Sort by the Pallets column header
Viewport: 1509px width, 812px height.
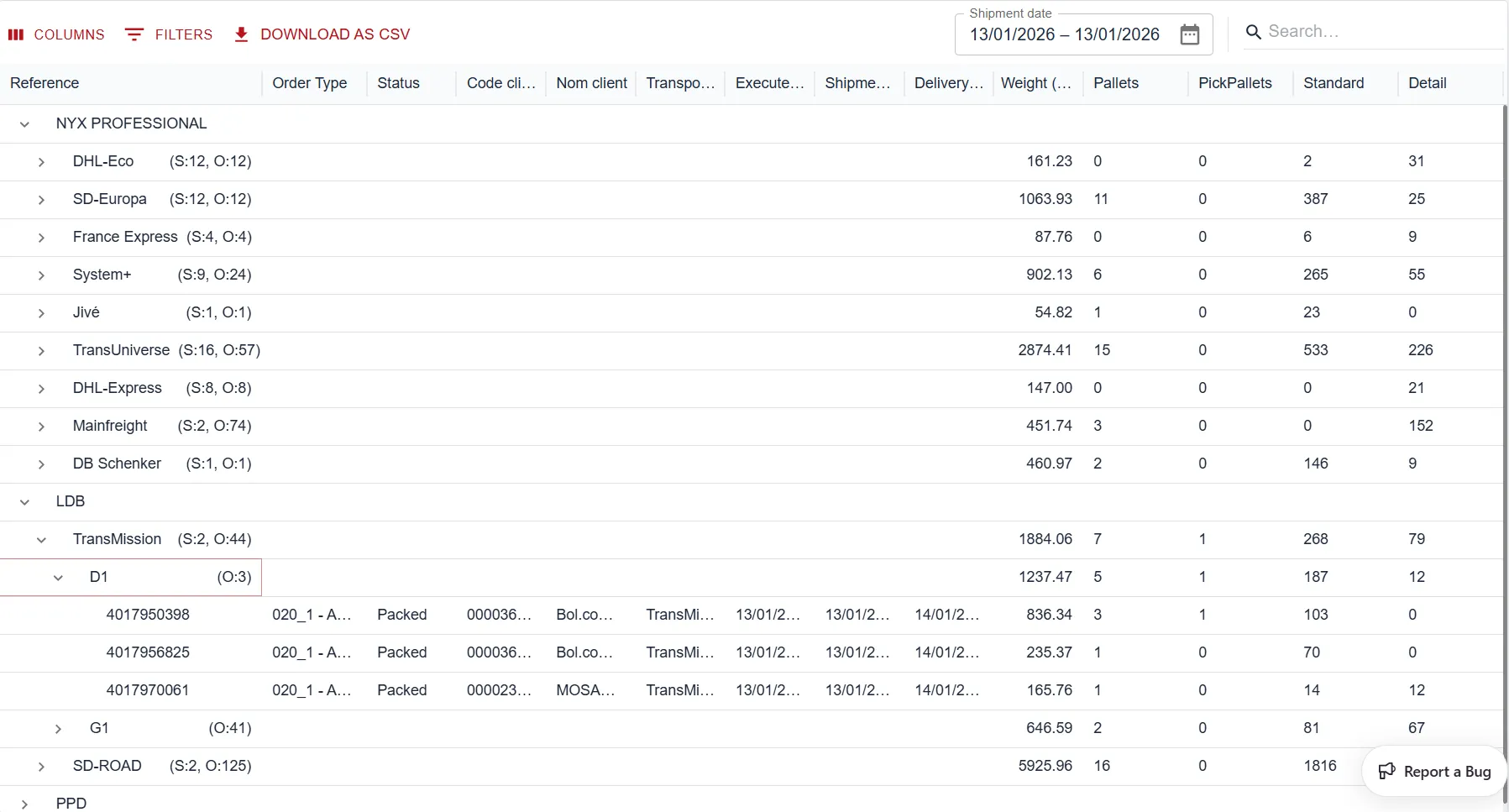point(1115,83)
